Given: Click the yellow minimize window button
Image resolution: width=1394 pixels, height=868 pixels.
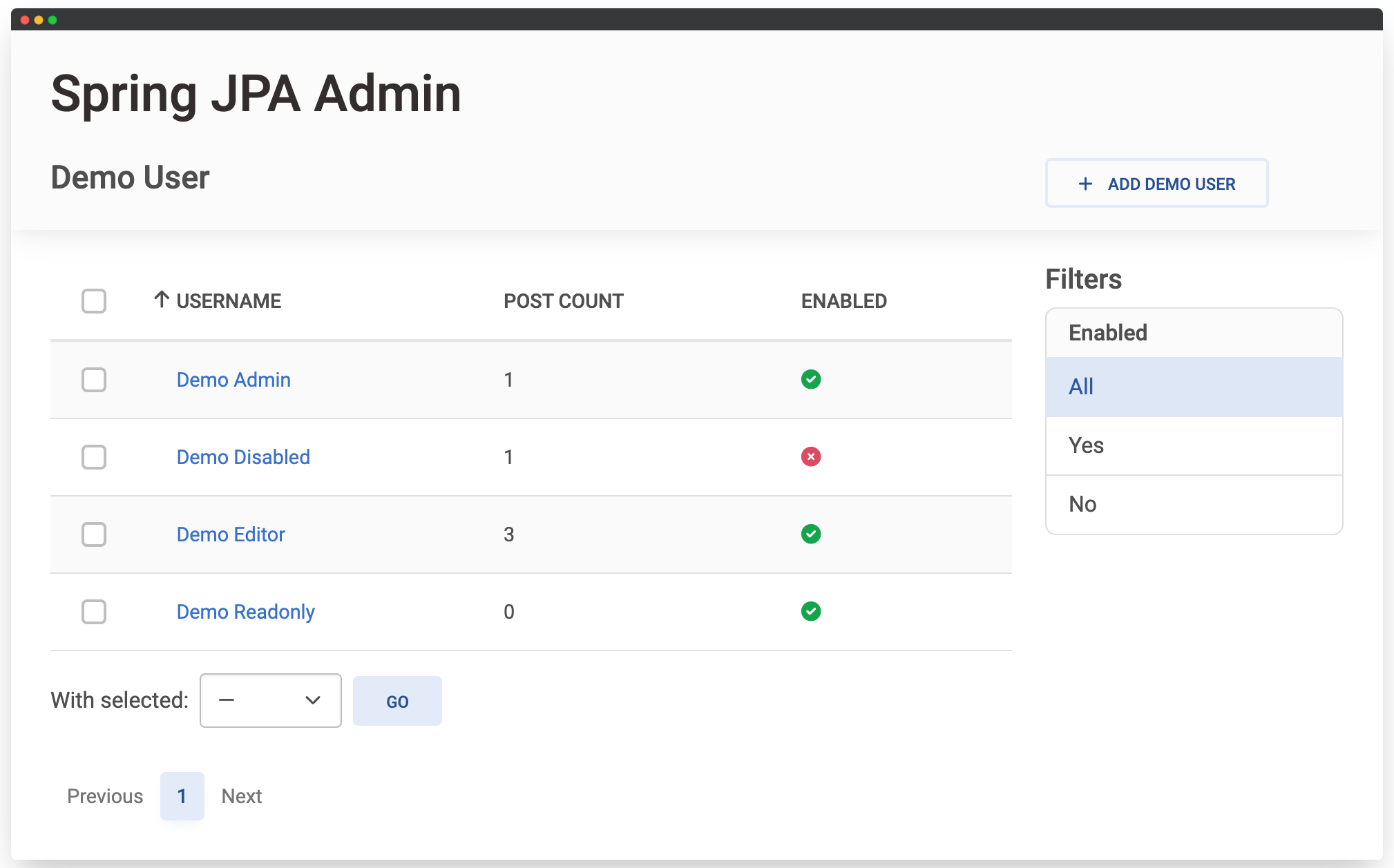Looking at the screenshot, I should [39, 20].
